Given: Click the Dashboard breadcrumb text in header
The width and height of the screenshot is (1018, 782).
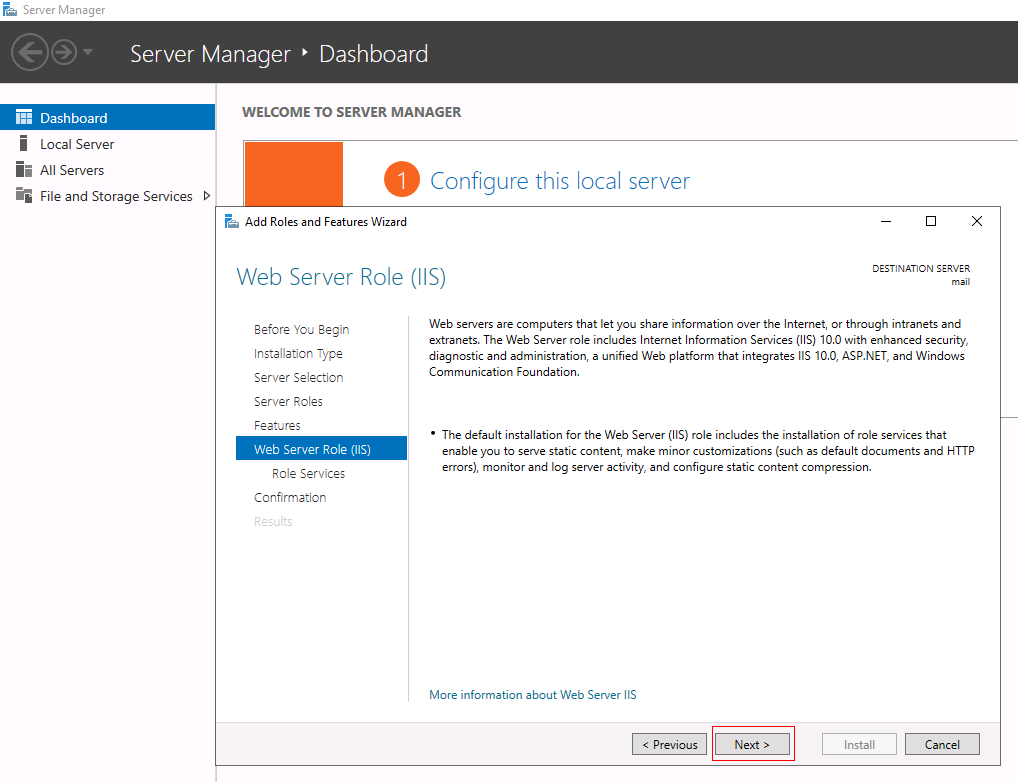Looking at the screenshot, I should tap(373, 54).
